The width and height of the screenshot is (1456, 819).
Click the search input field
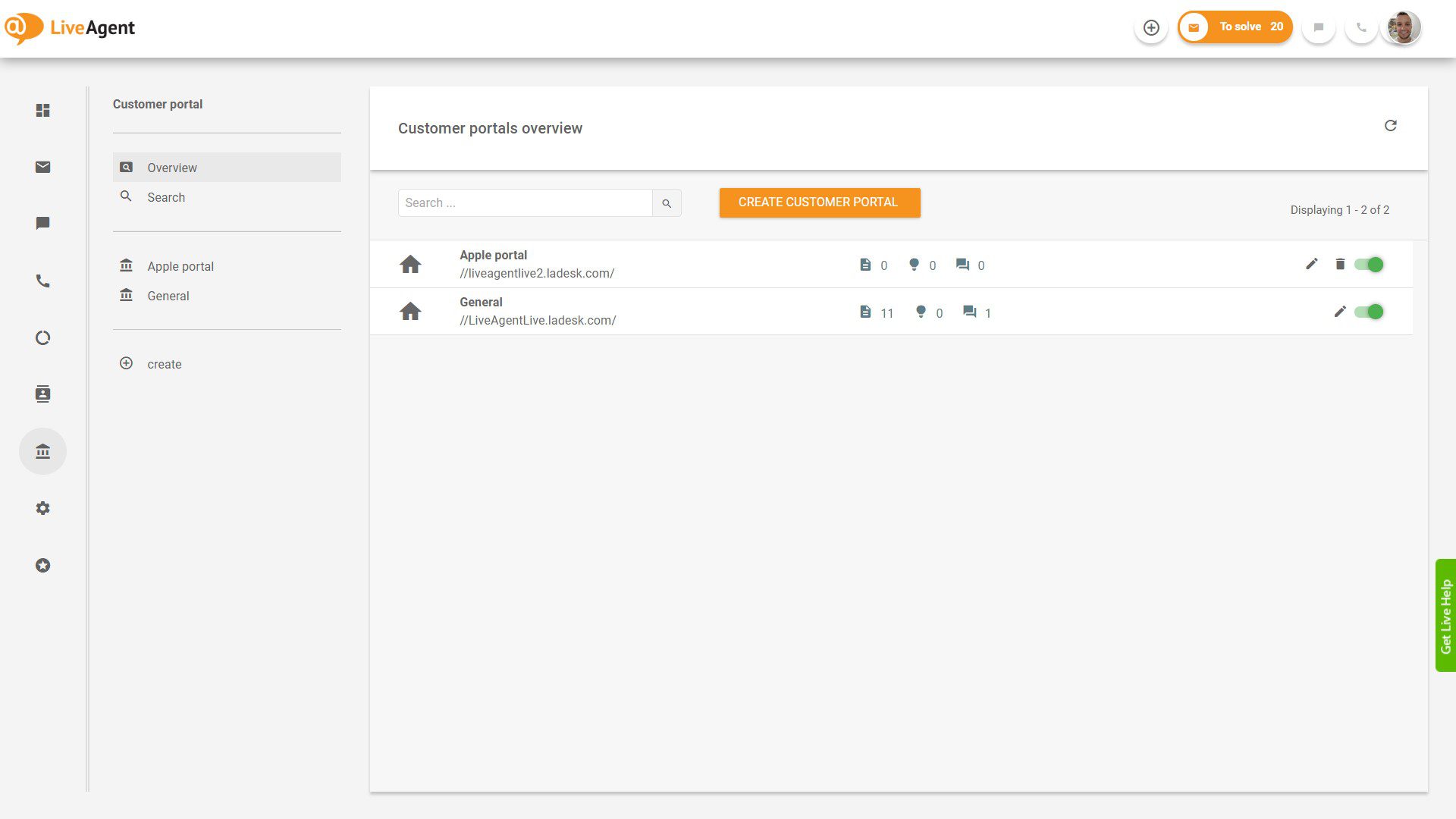click(525, 203)
